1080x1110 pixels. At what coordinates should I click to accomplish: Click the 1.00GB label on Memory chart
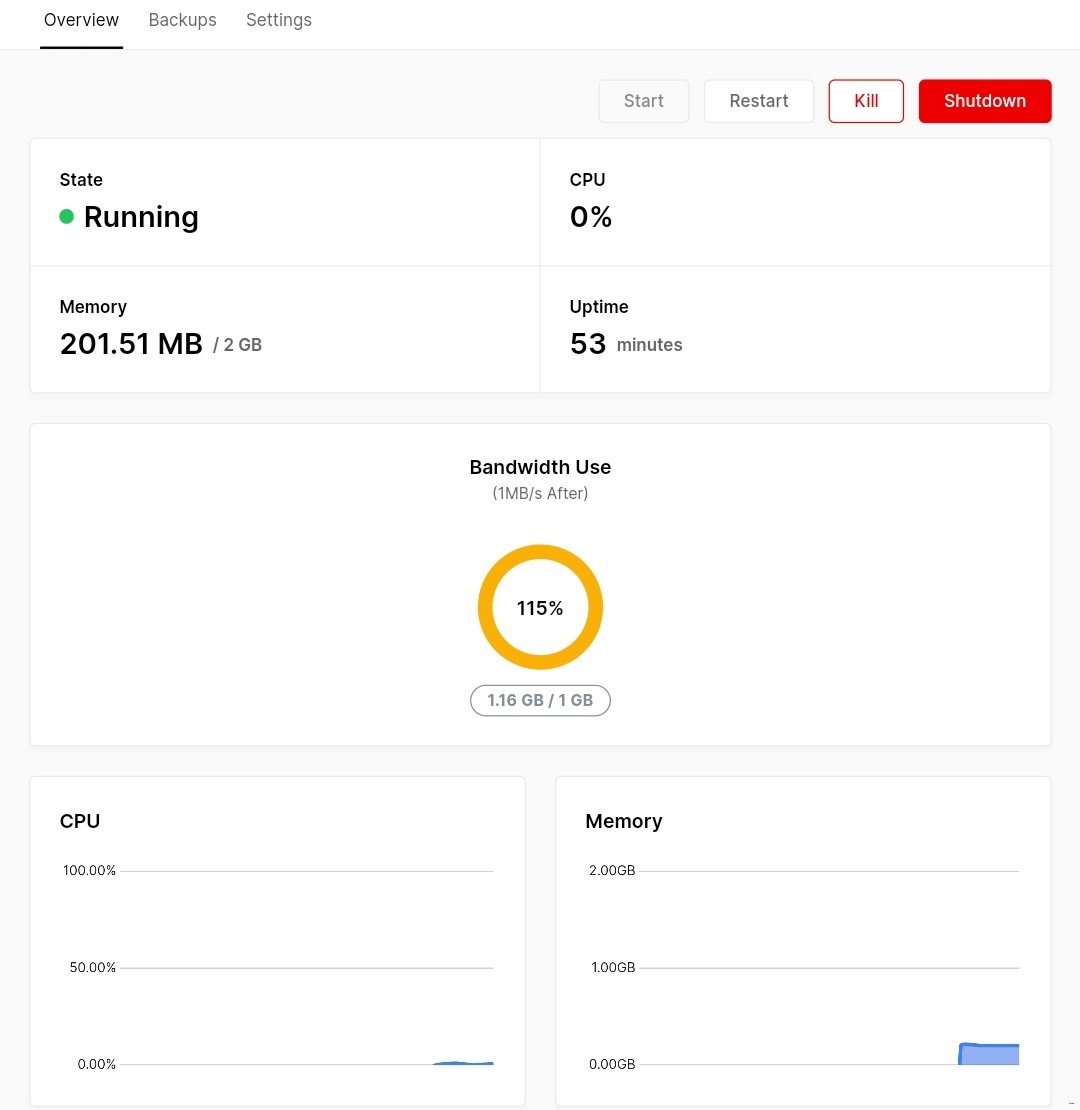[612, 967]
